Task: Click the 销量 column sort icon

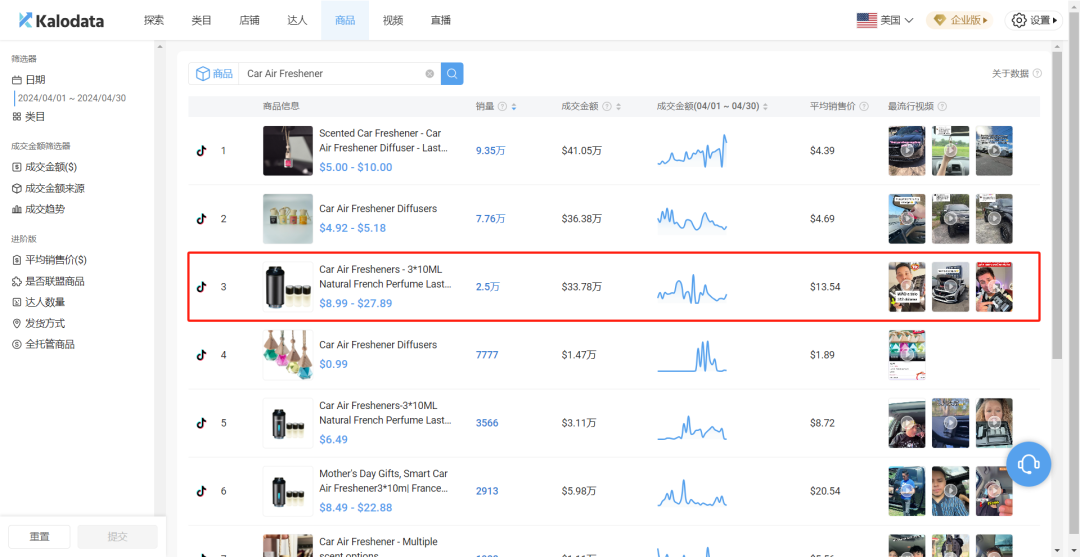Action: [x=514, y=107]
